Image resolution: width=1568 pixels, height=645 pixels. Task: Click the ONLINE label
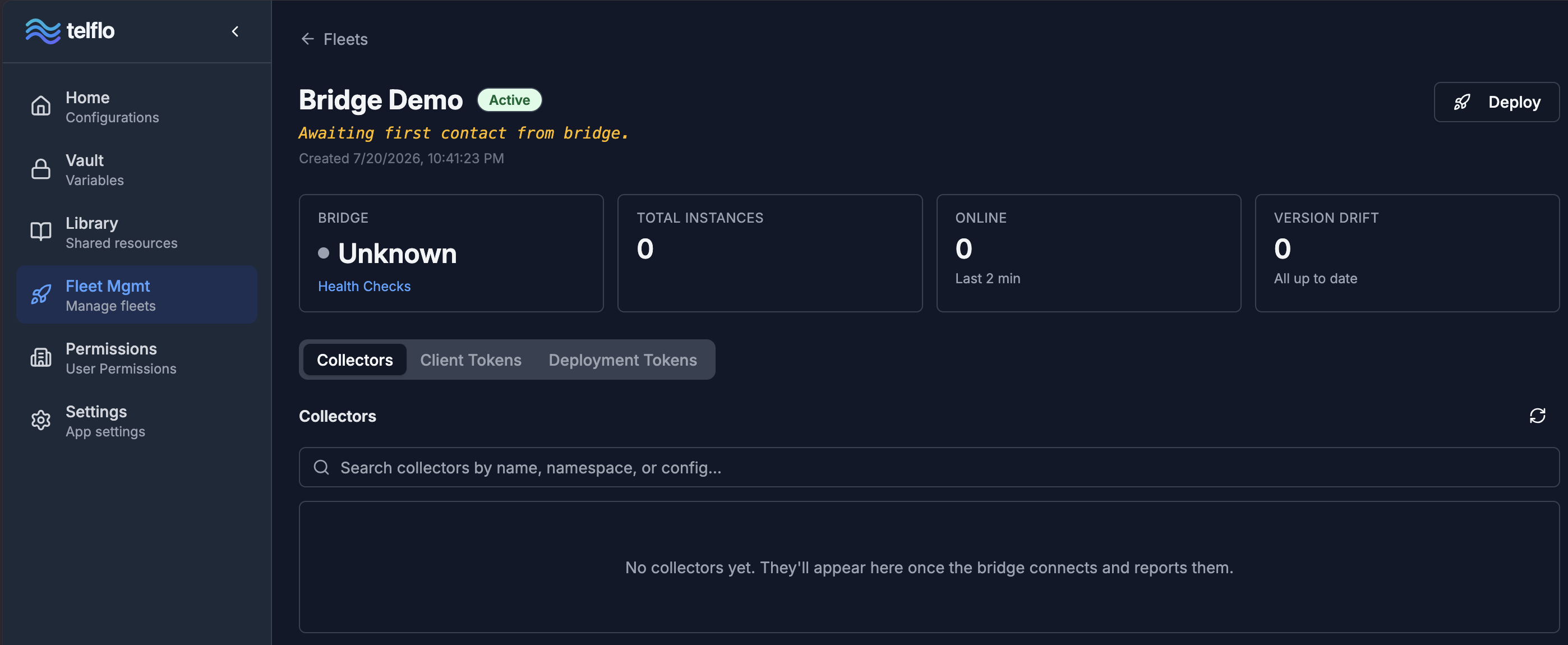pyautogui.click(x=981, y=217)
